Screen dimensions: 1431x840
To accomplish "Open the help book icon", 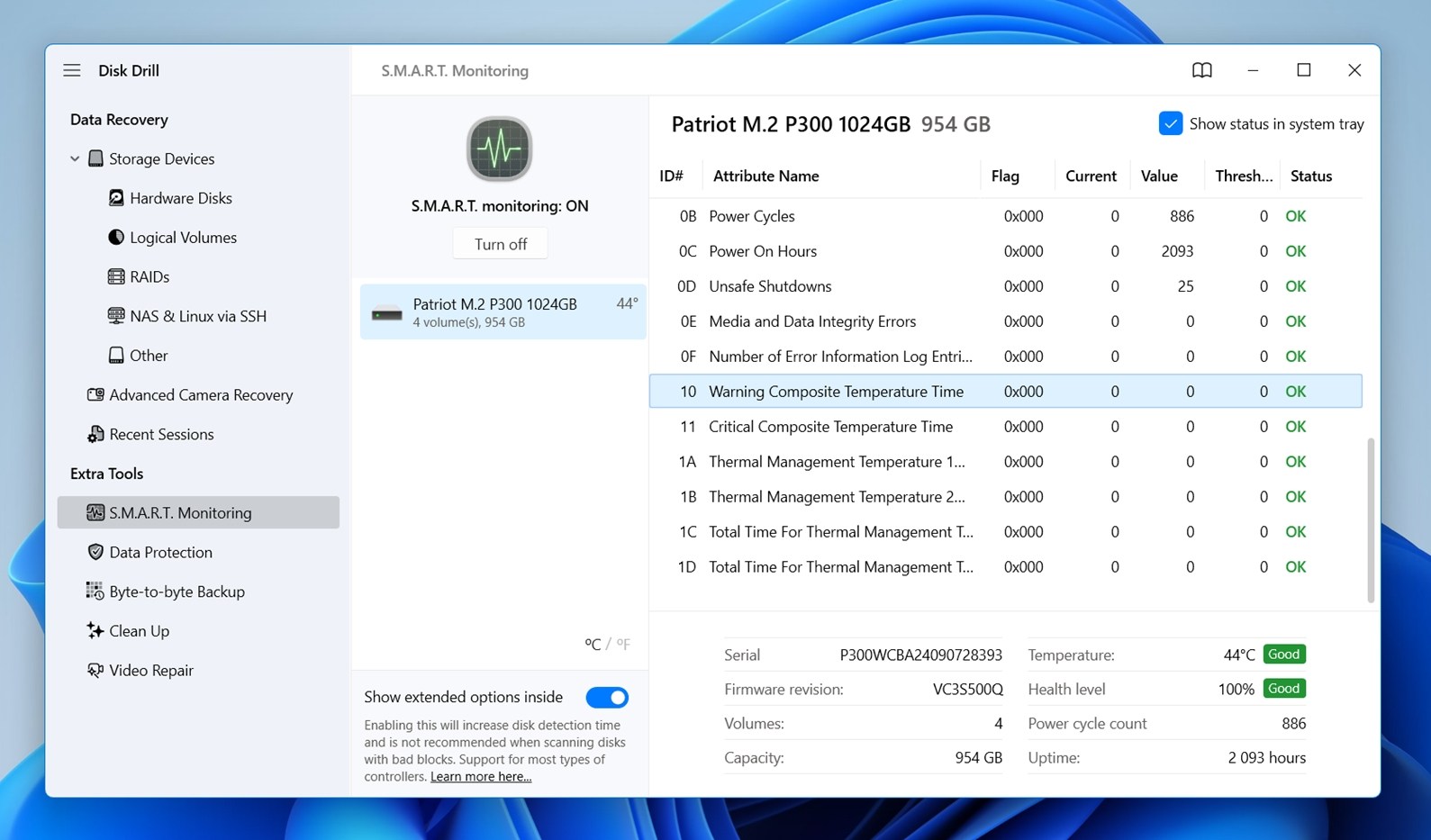I will pos(1201,70).
